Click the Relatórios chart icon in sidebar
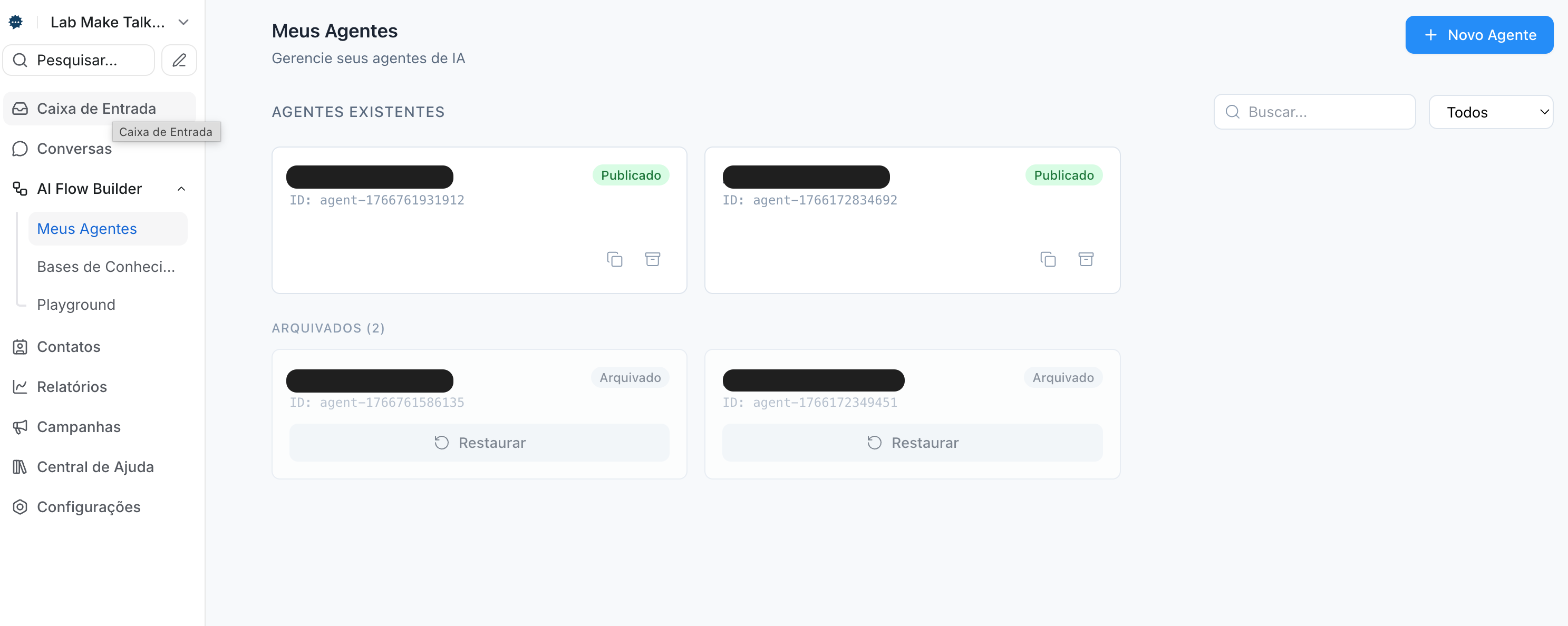 [20, 386]
